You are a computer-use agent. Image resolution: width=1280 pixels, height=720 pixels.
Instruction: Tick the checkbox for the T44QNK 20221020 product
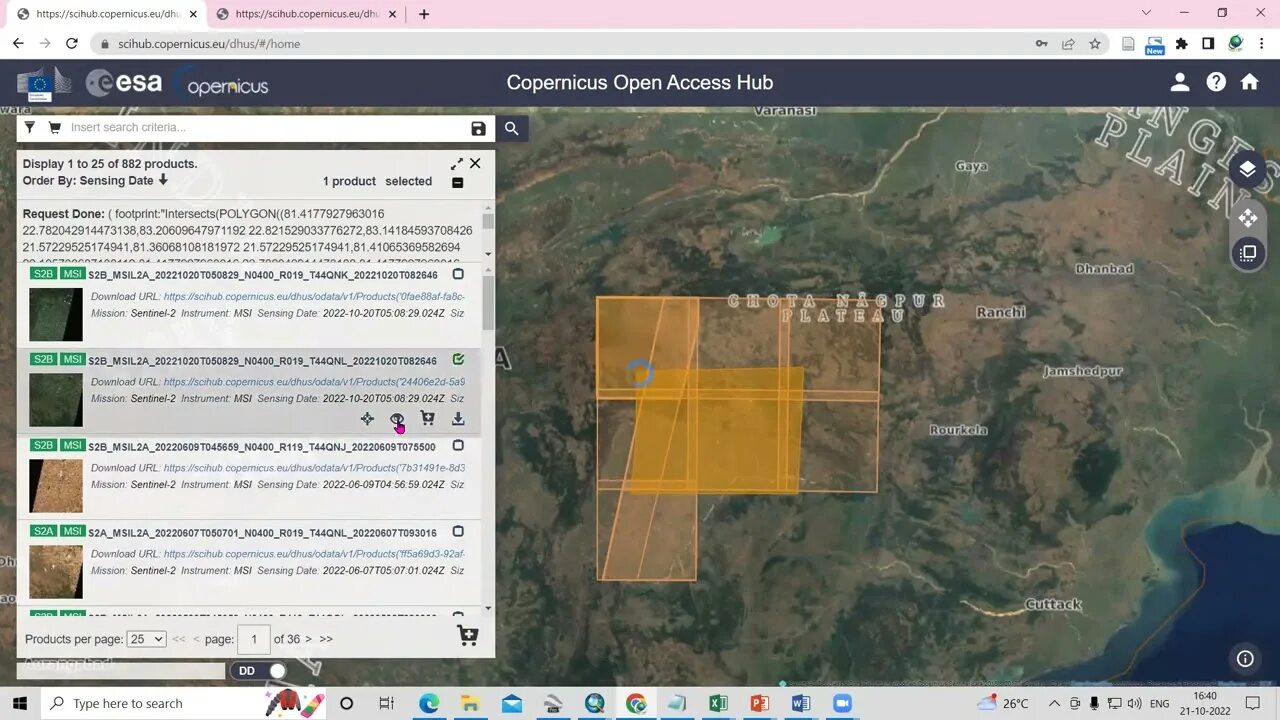point(458,274)
